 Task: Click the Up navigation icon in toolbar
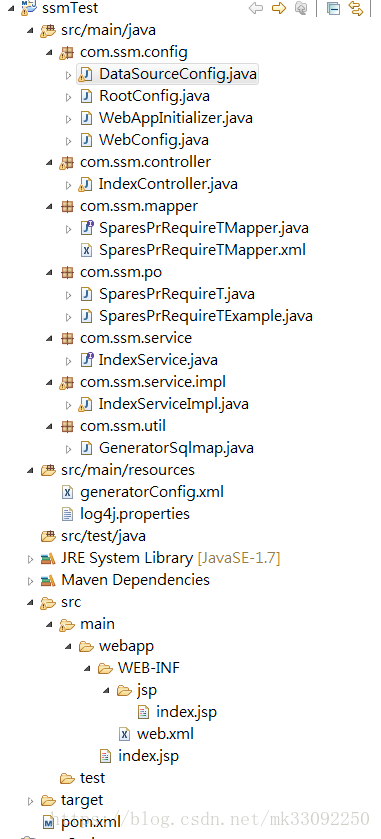click(x=302, y=8)
